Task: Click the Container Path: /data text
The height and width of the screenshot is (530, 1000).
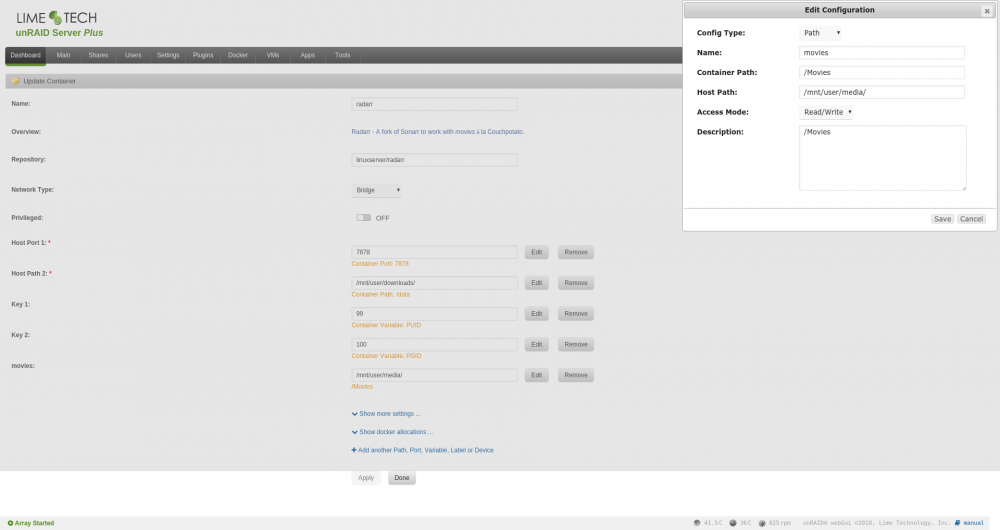Action: 381,295
